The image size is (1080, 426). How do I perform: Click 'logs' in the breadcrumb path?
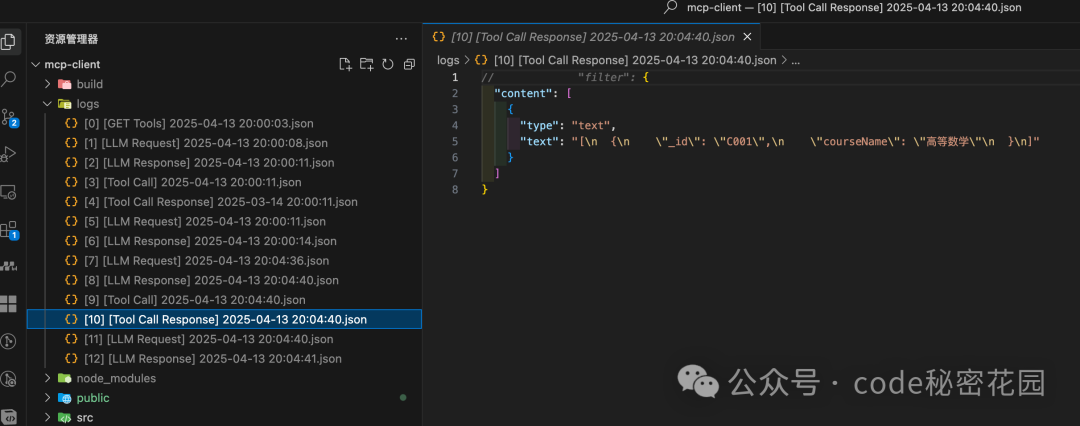pos(448,60)
